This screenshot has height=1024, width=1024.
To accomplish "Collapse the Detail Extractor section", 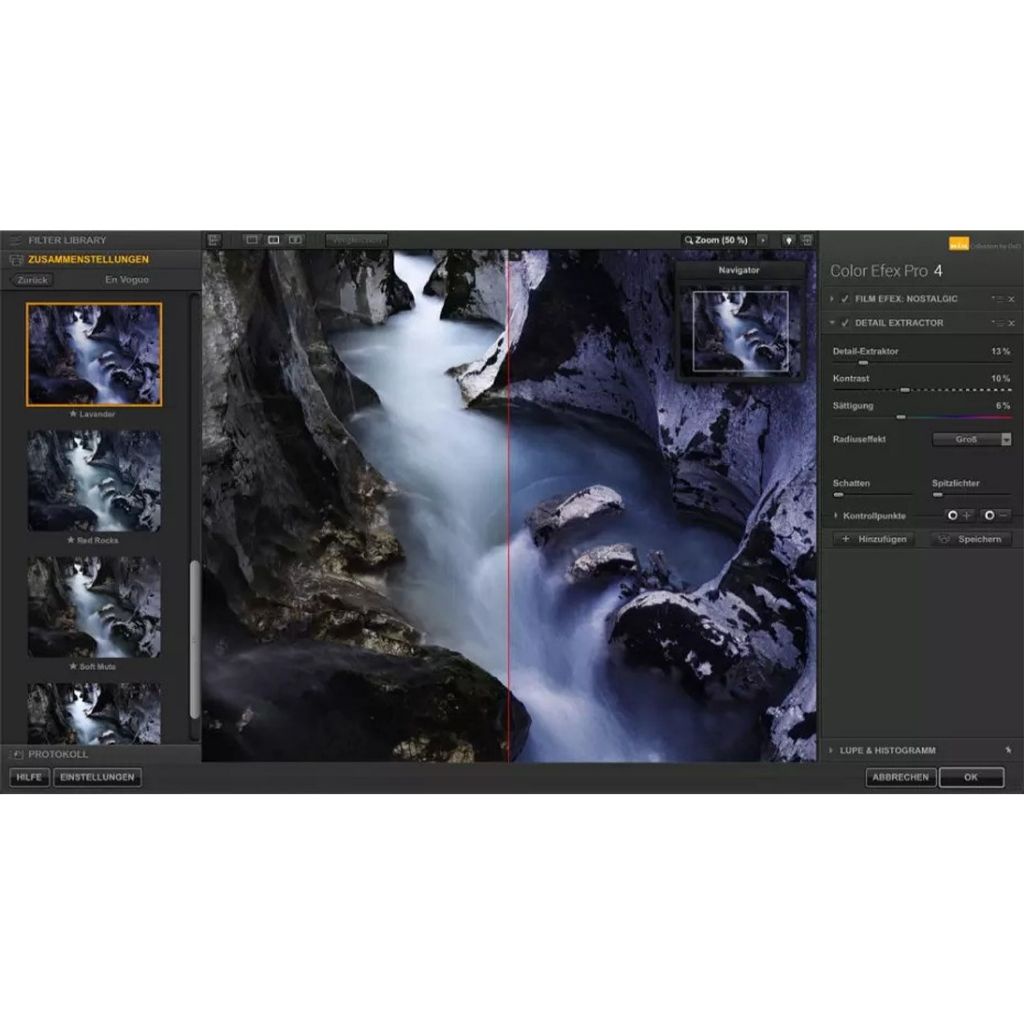I will point(832,323).
